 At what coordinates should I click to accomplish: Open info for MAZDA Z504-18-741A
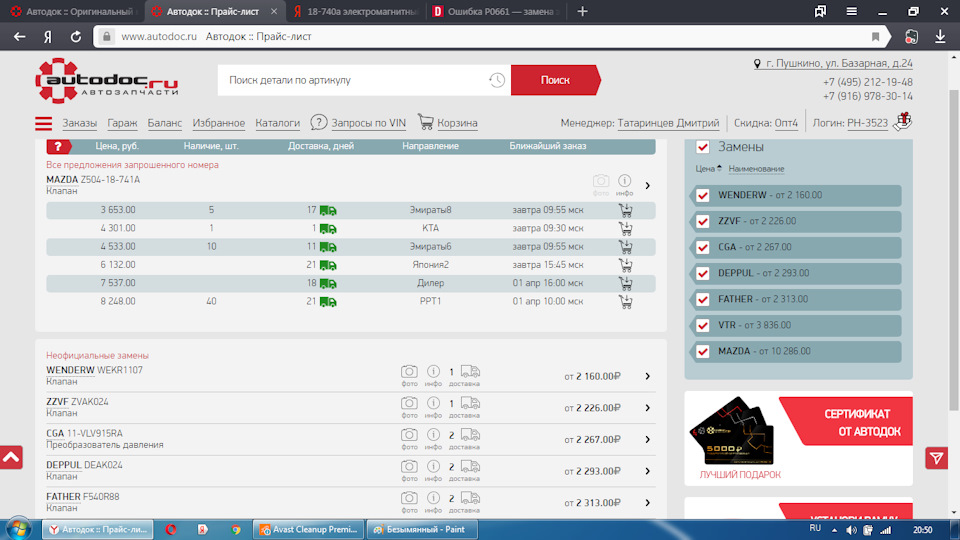click(x=624, y=184)
